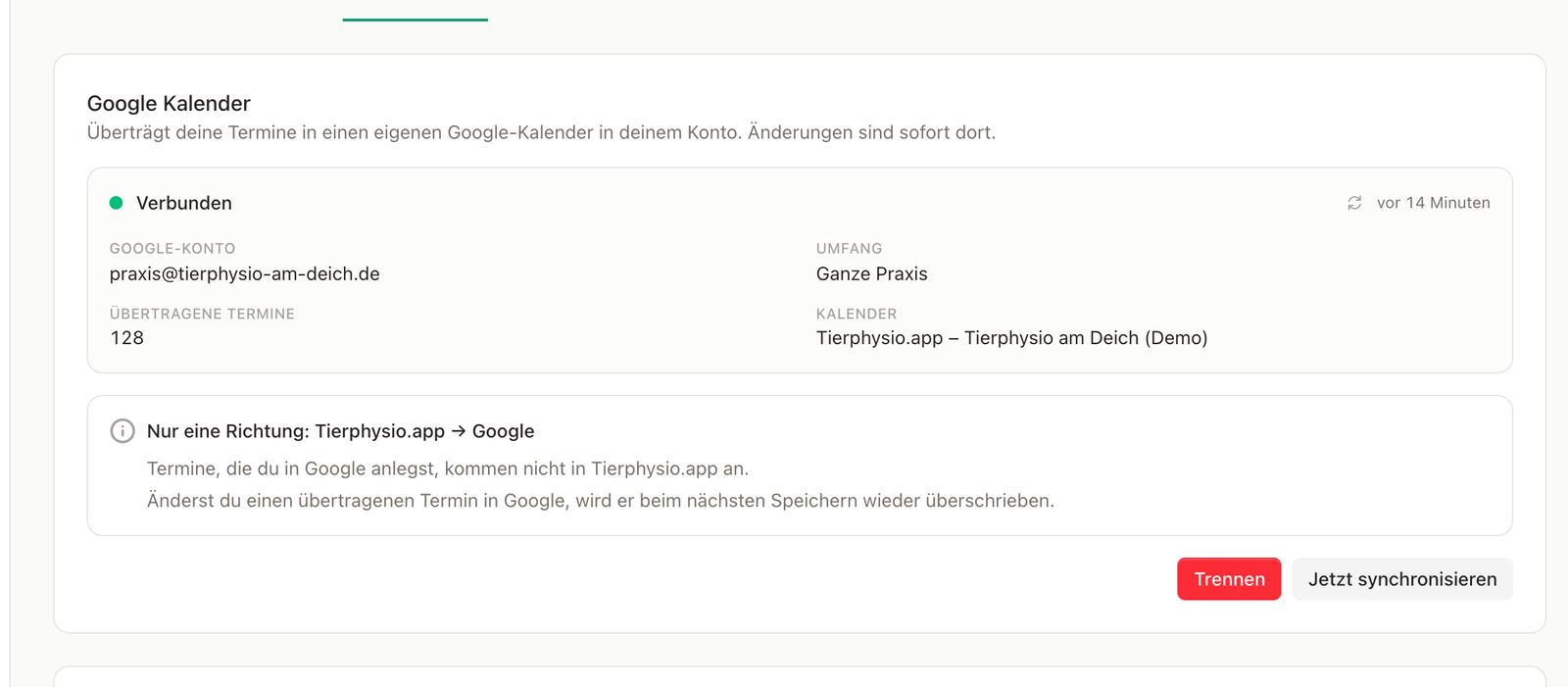Click the ÜBERTRAGENE TERMINE label
Viewport: 1568px width, 687px height.
click(202, 314)
